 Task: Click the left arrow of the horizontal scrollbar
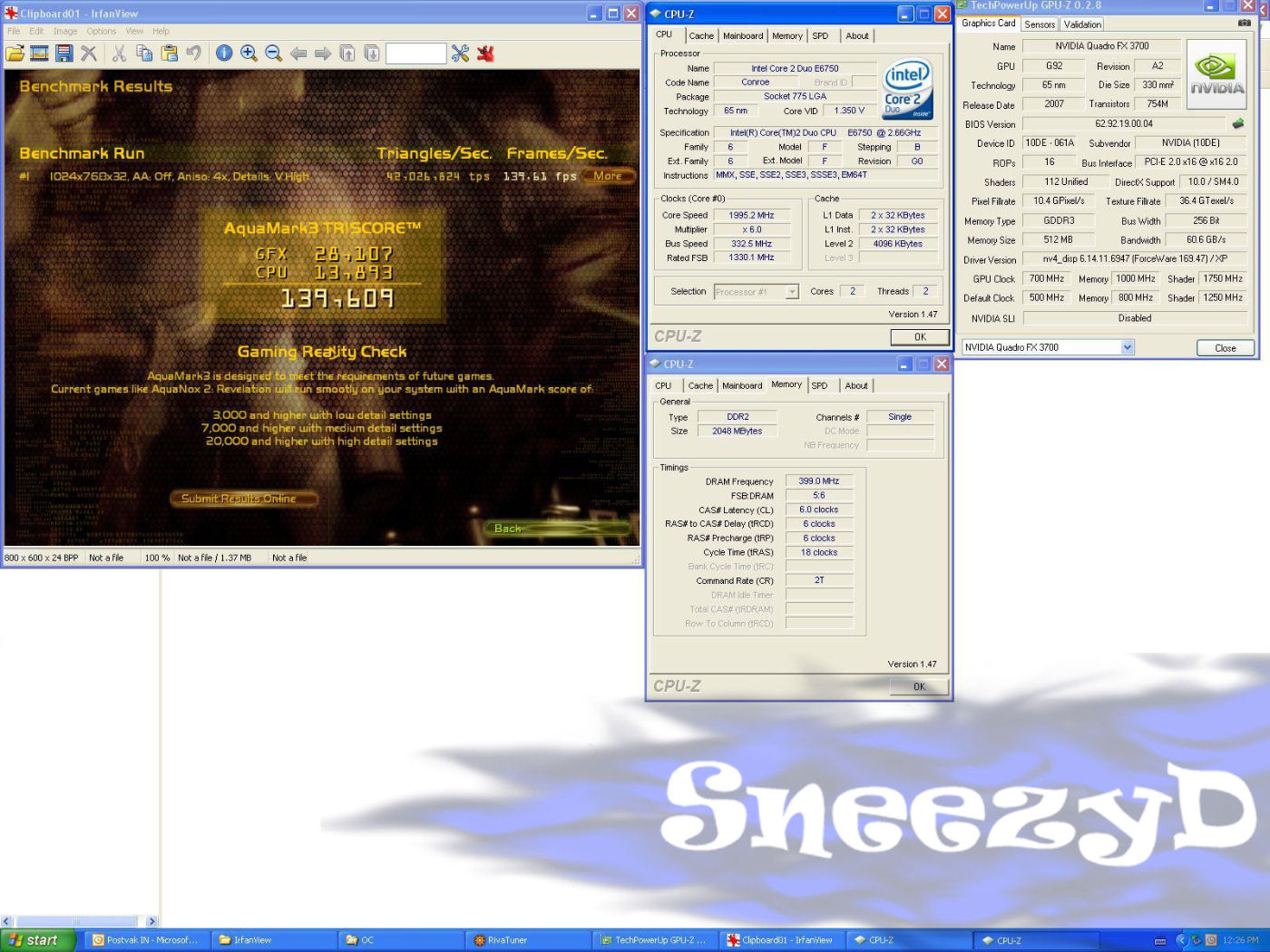click(x=6, y=922)
